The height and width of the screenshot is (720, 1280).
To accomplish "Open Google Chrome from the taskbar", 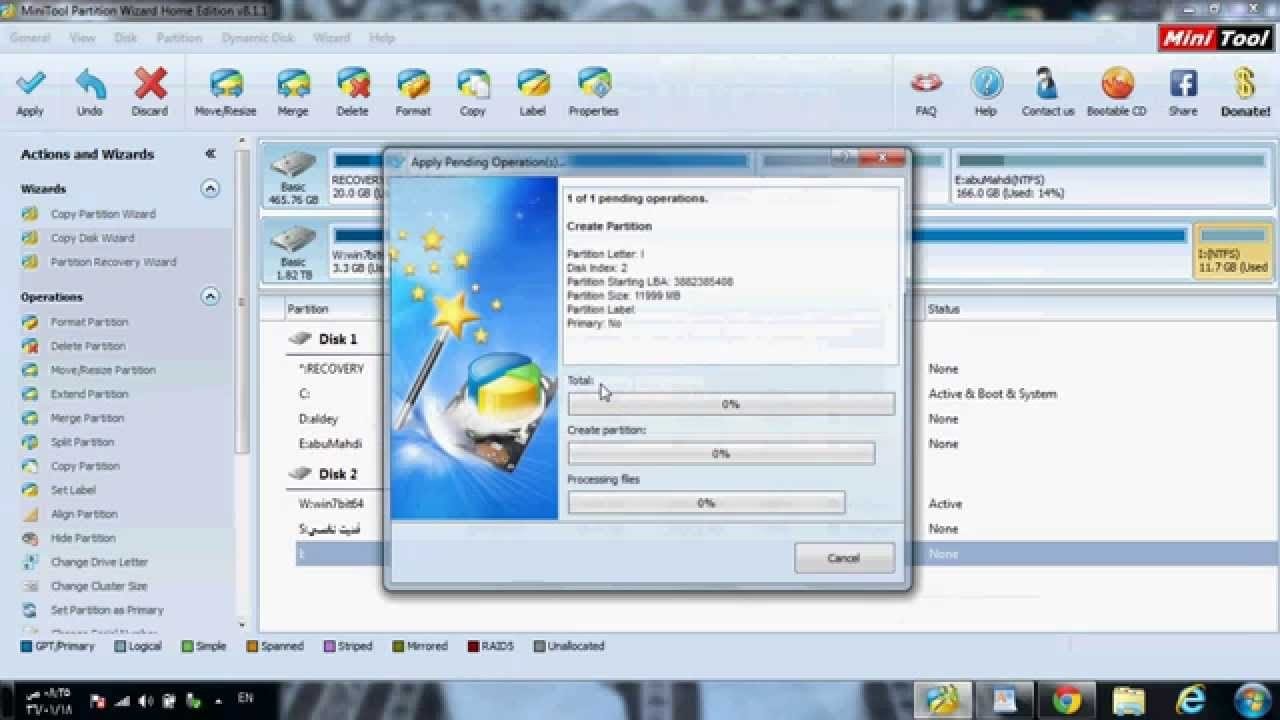I will [1066, 698].
